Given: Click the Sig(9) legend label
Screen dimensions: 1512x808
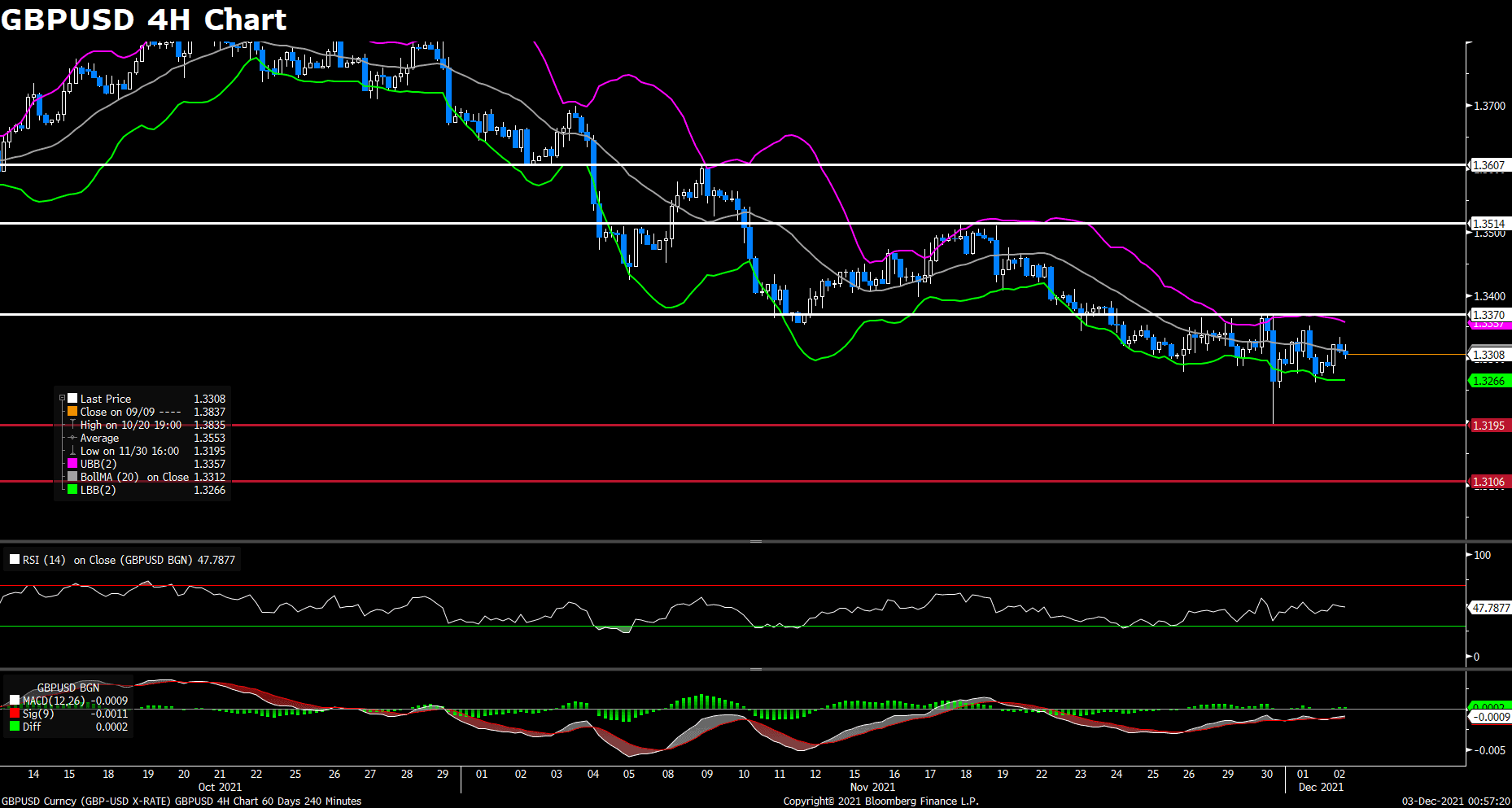Looking at the screenshot, I should pyautogui.click(x=38, y=714).
